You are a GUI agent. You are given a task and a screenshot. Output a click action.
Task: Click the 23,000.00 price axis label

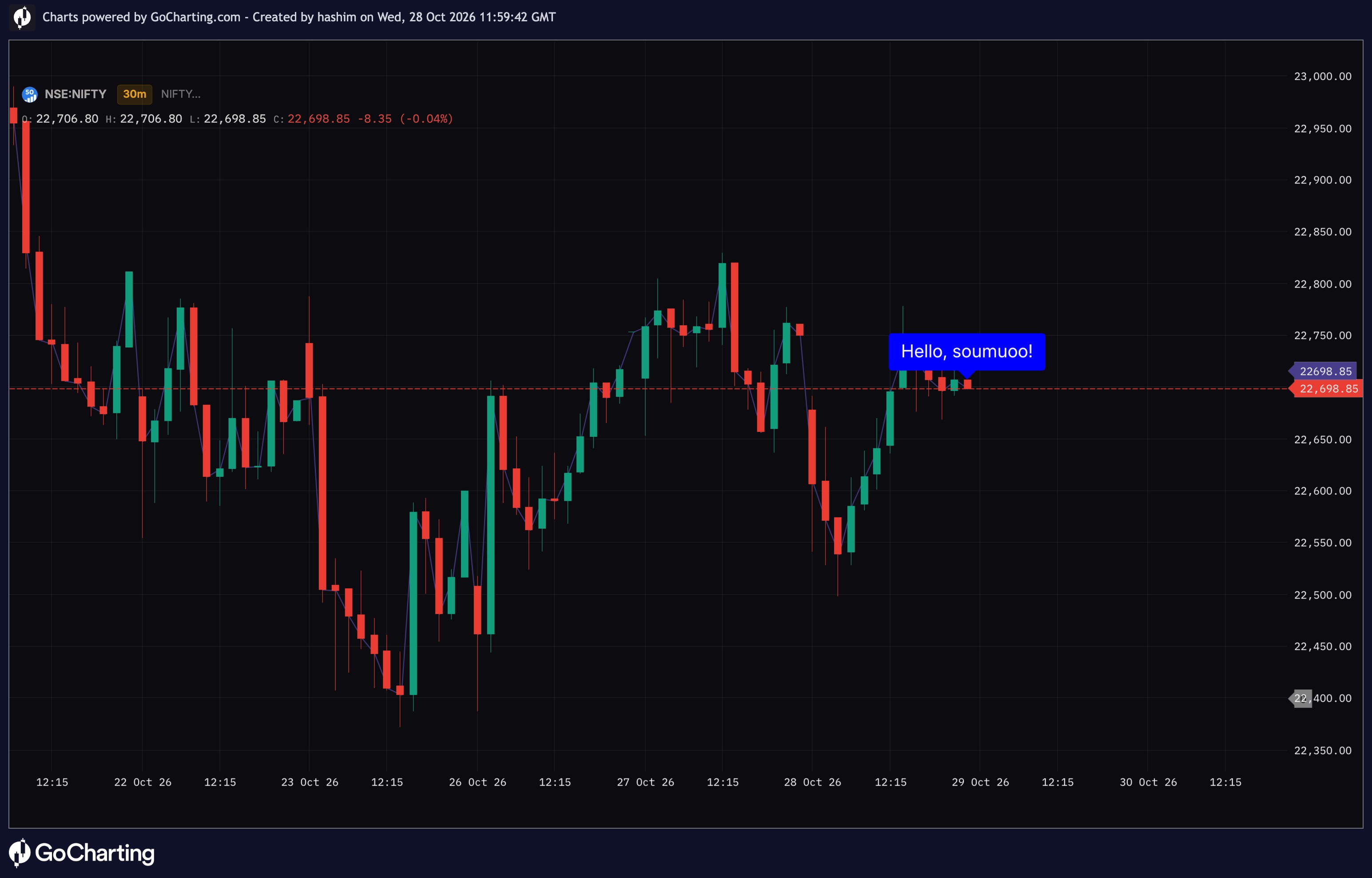coord(1322,76)
